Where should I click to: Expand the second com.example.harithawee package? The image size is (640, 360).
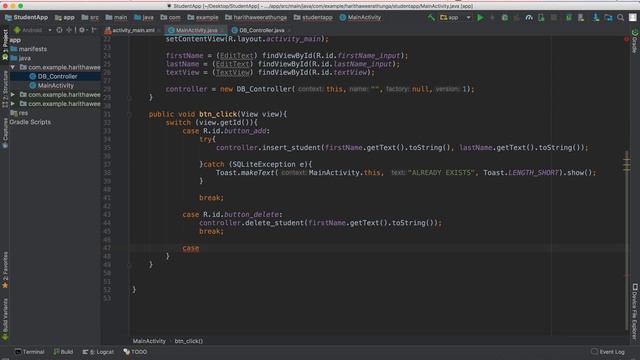pyautogui.click(x=13, y=94)
